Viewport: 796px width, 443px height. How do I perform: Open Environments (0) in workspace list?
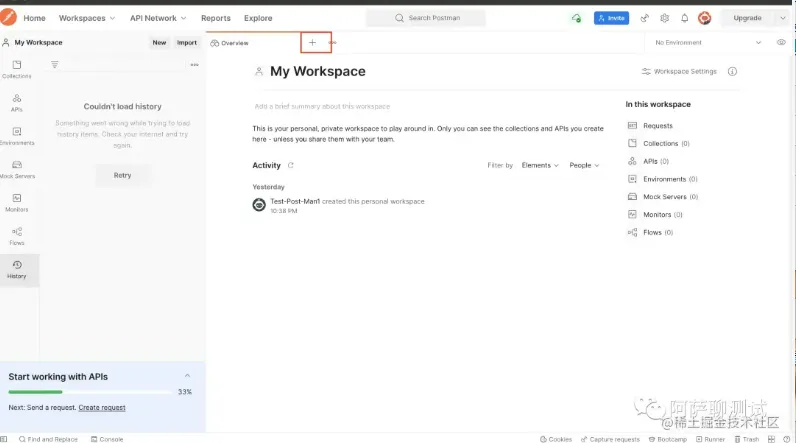pos(662,179)
